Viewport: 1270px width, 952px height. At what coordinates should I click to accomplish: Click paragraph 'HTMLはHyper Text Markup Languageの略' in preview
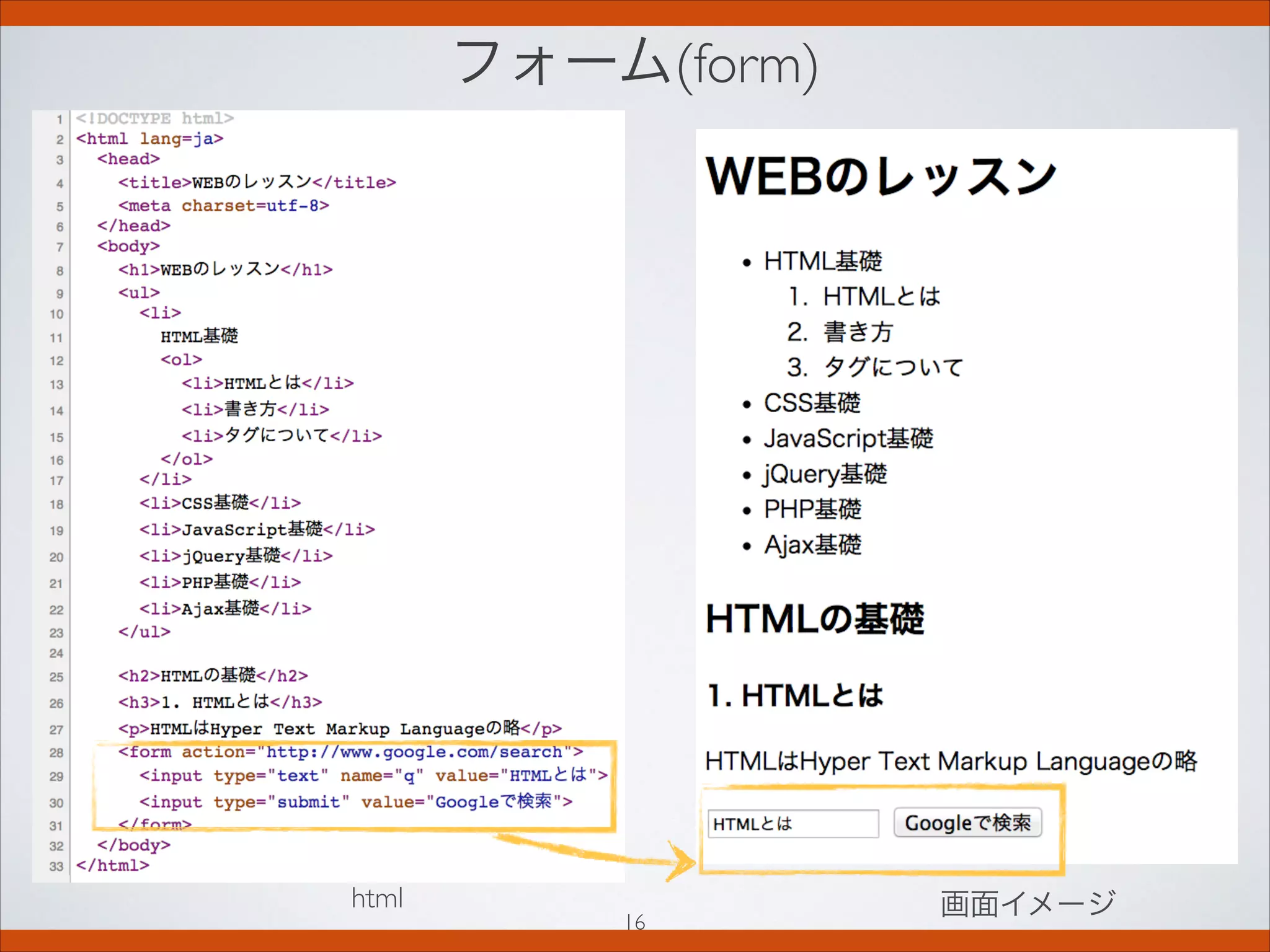pos(951,761)
